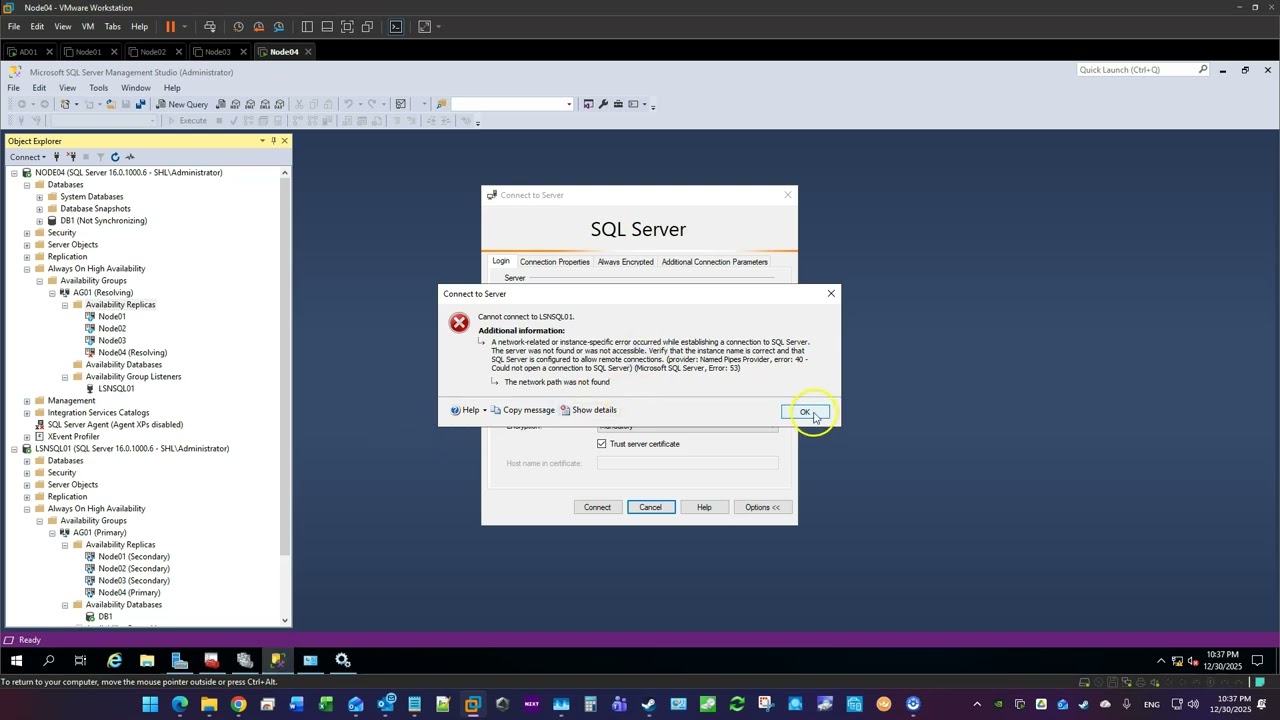Click Find in Files icon in toolbar
The image size is (1280, 720).
pos(441,104)
